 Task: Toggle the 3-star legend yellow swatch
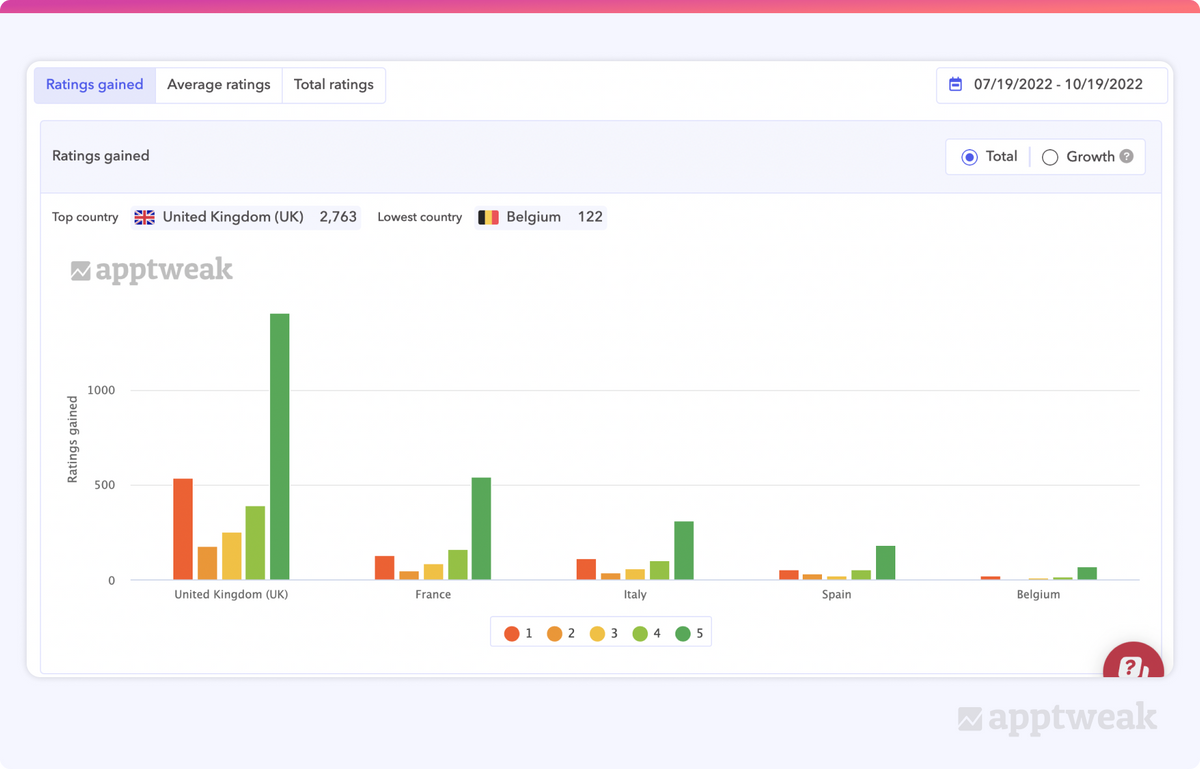[x=597, y=633]
